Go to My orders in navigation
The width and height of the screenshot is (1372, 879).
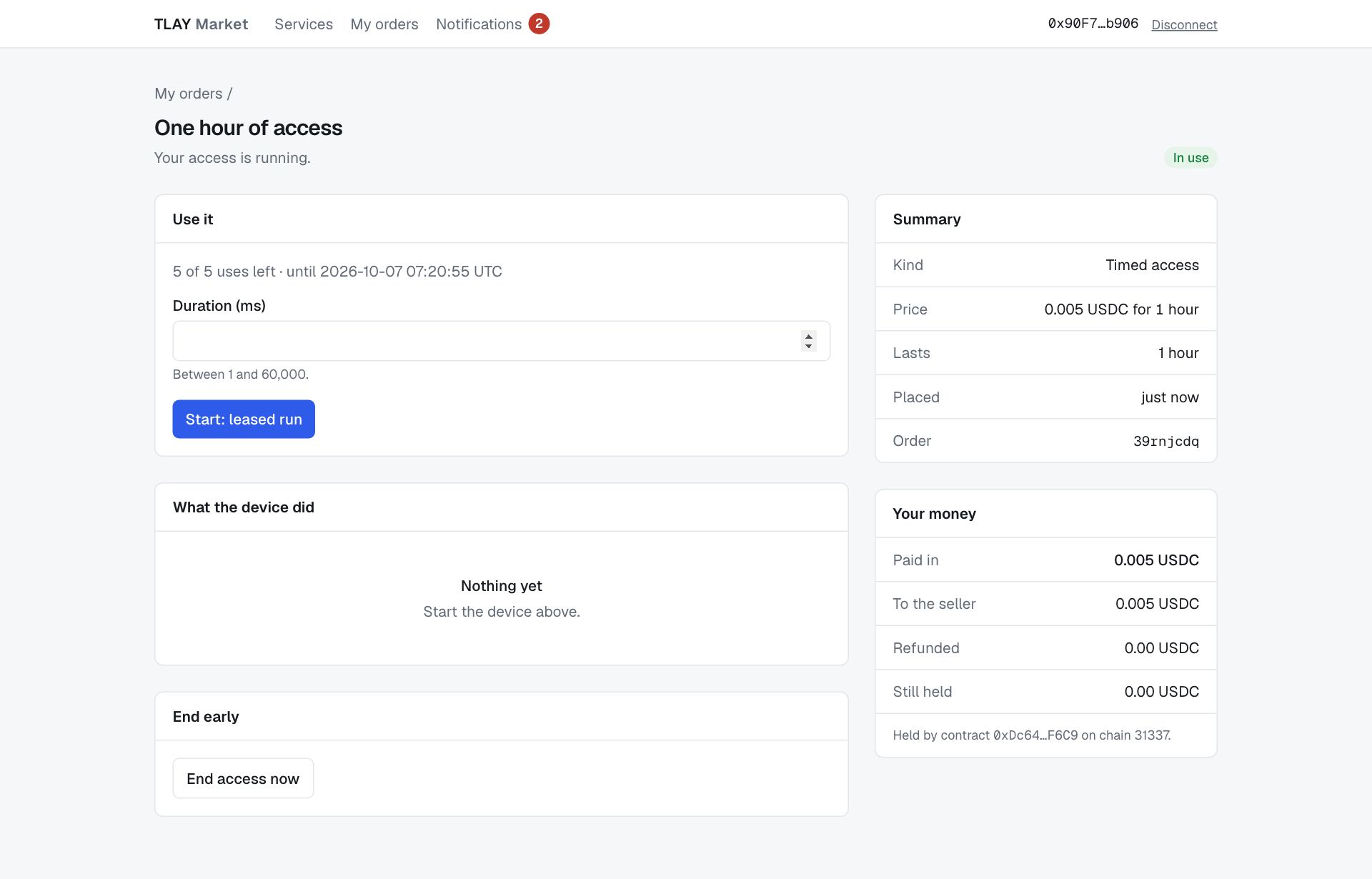pos(384,24)
